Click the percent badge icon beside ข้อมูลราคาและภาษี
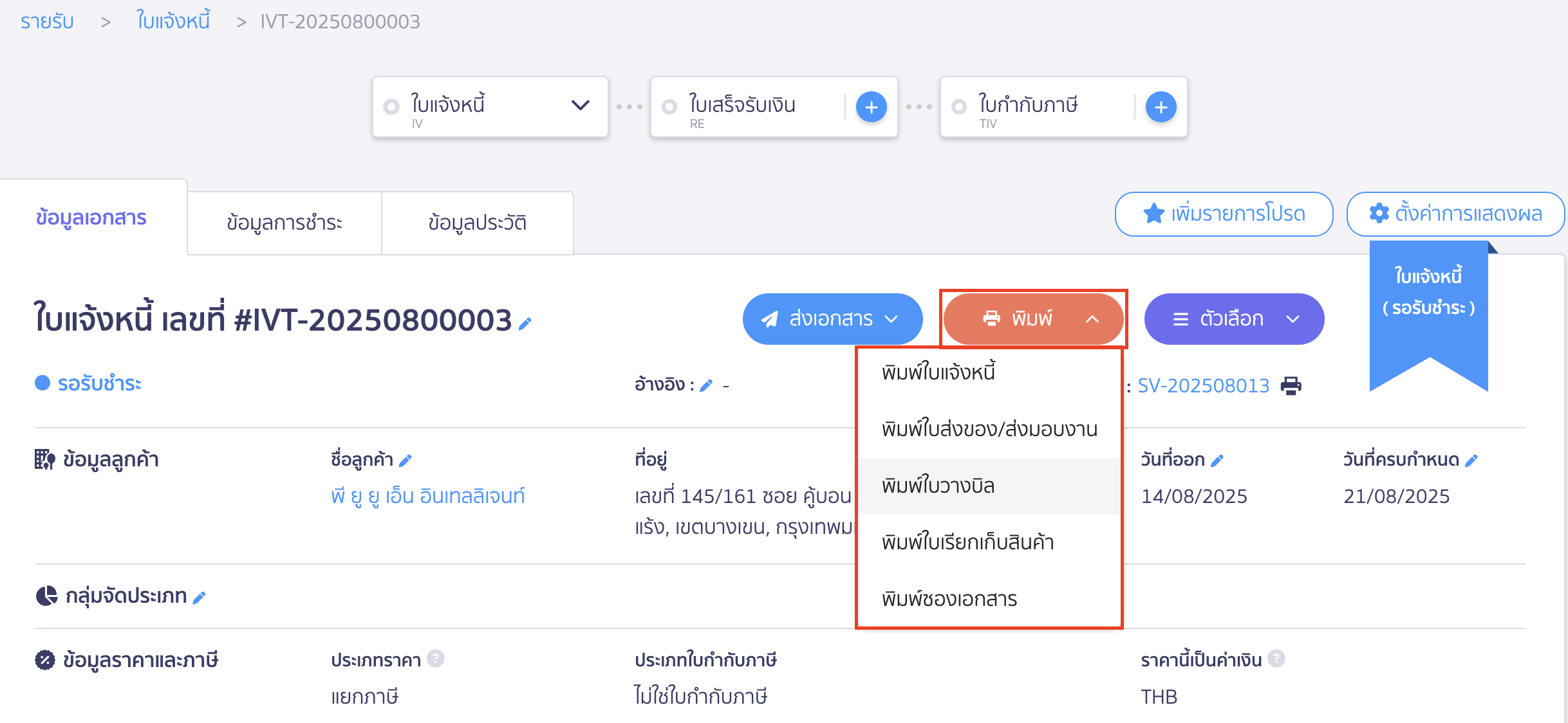 [45, 660]
